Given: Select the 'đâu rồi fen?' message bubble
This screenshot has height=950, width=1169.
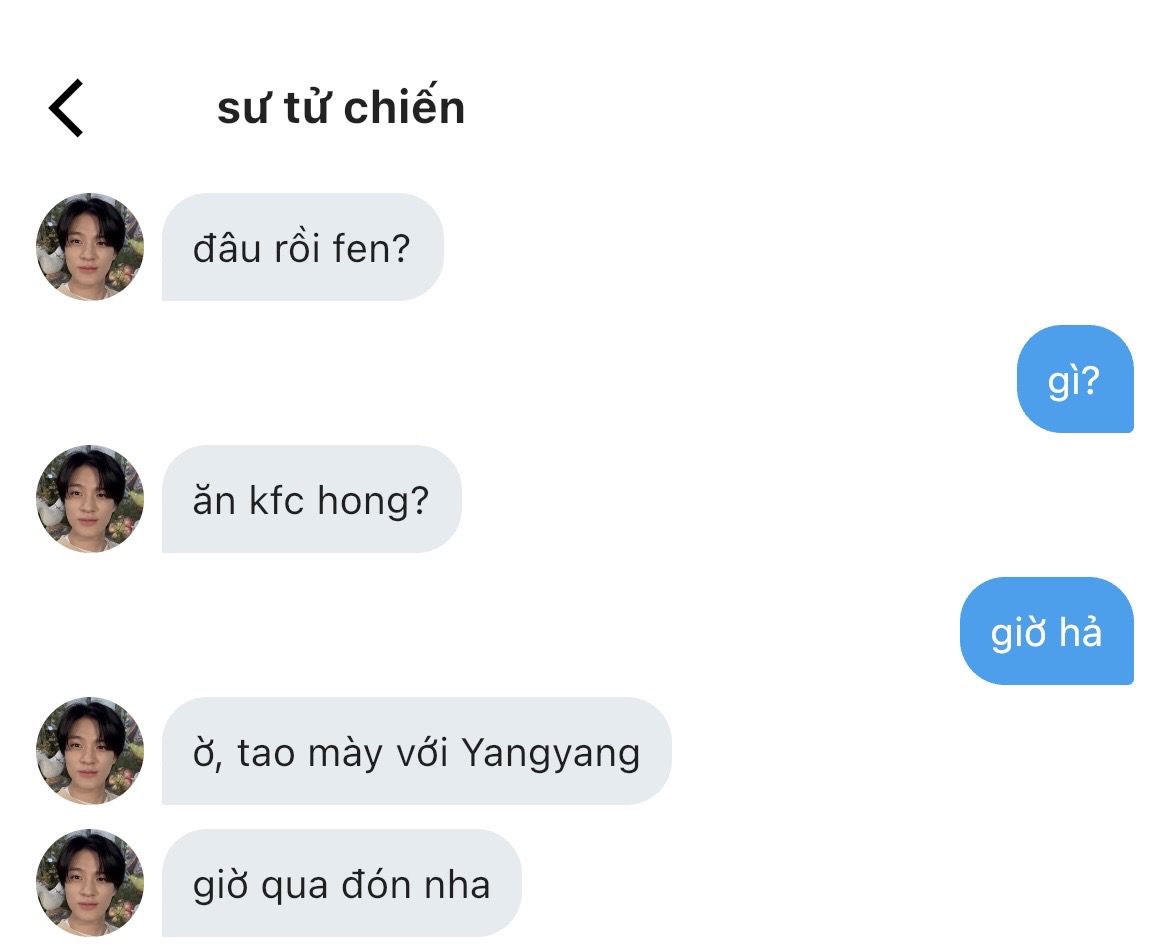Looking at the screenshot, I should click(x=303, y=247).
